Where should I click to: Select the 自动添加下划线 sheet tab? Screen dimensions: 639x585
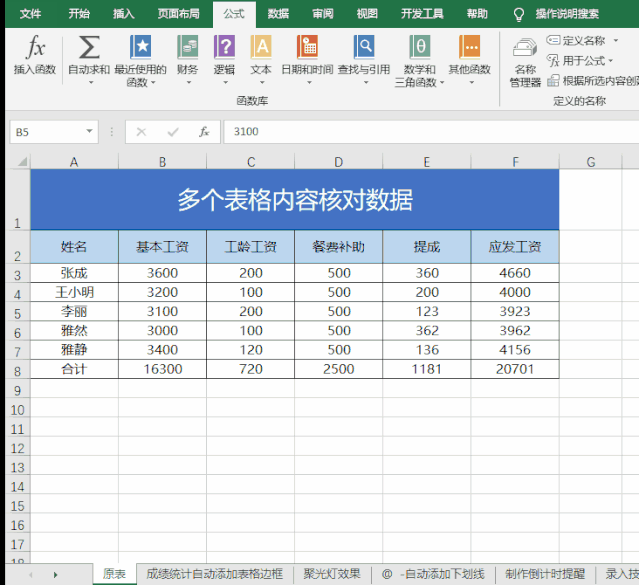pos(433,574)
